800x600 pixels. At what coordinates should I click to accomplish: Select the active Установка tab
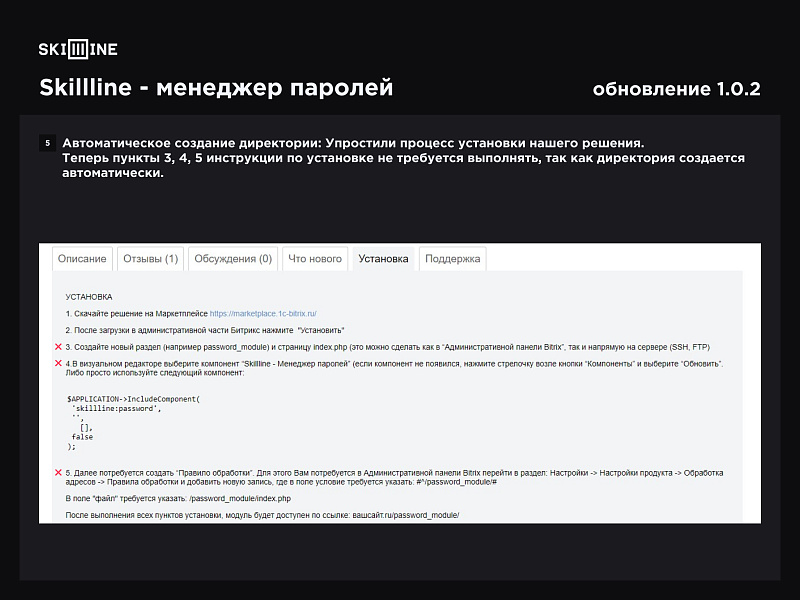click(x=383, y=257)
